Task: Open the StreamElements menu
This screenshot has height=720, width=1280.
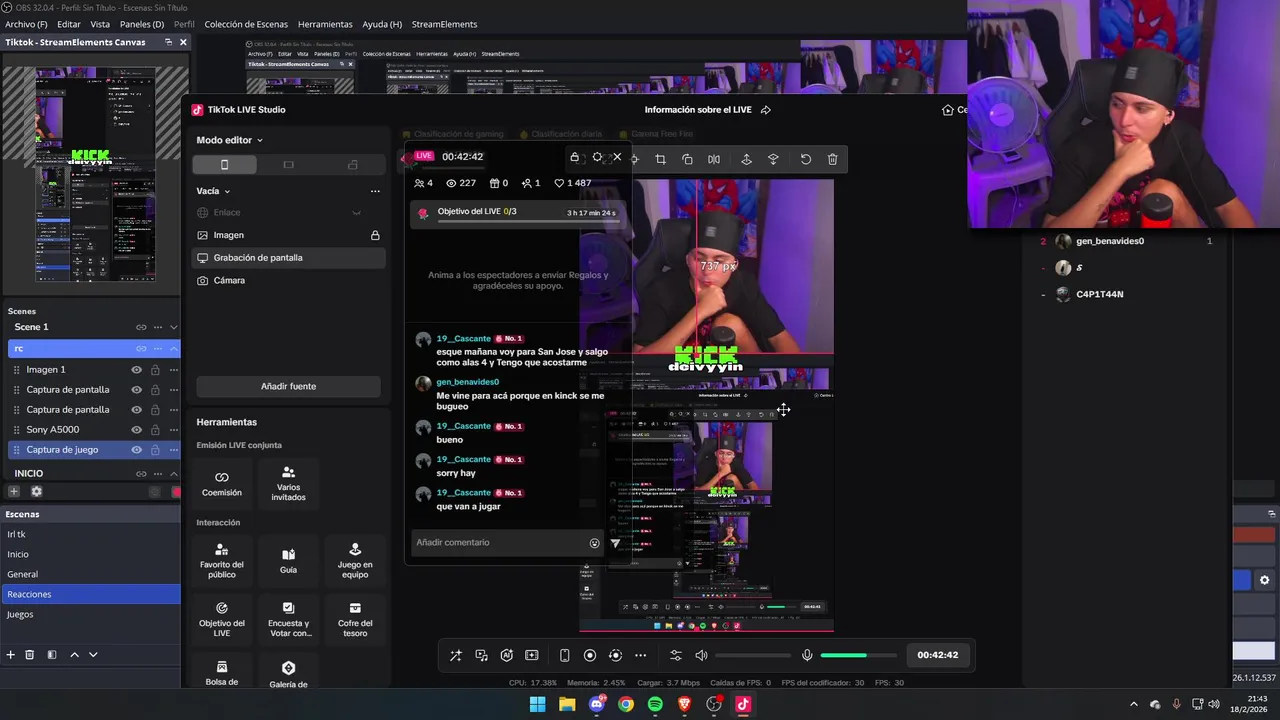Action: pos(444,24)
